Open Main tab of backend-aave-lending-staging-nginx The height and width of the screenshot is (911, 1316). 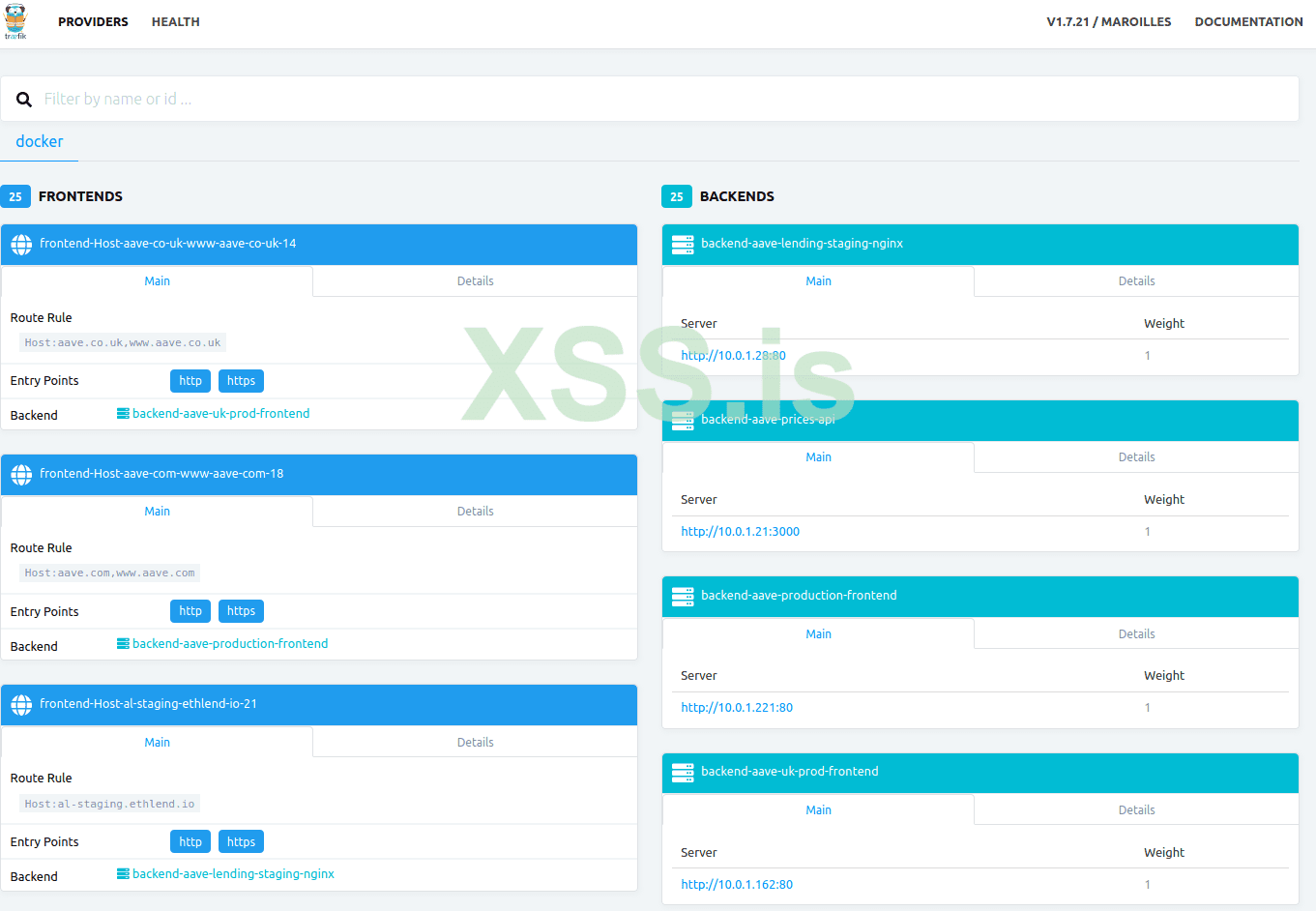[x=818, y=281]
